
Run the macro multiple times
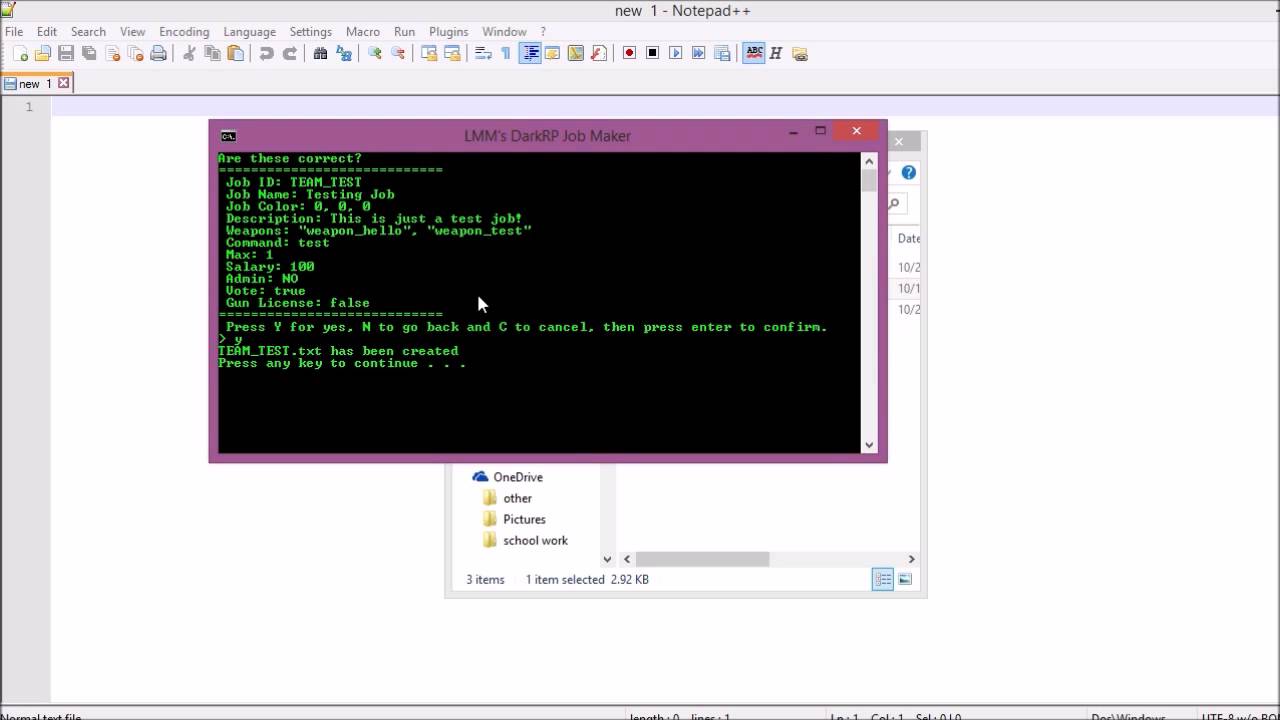click(x=698, y=54)
